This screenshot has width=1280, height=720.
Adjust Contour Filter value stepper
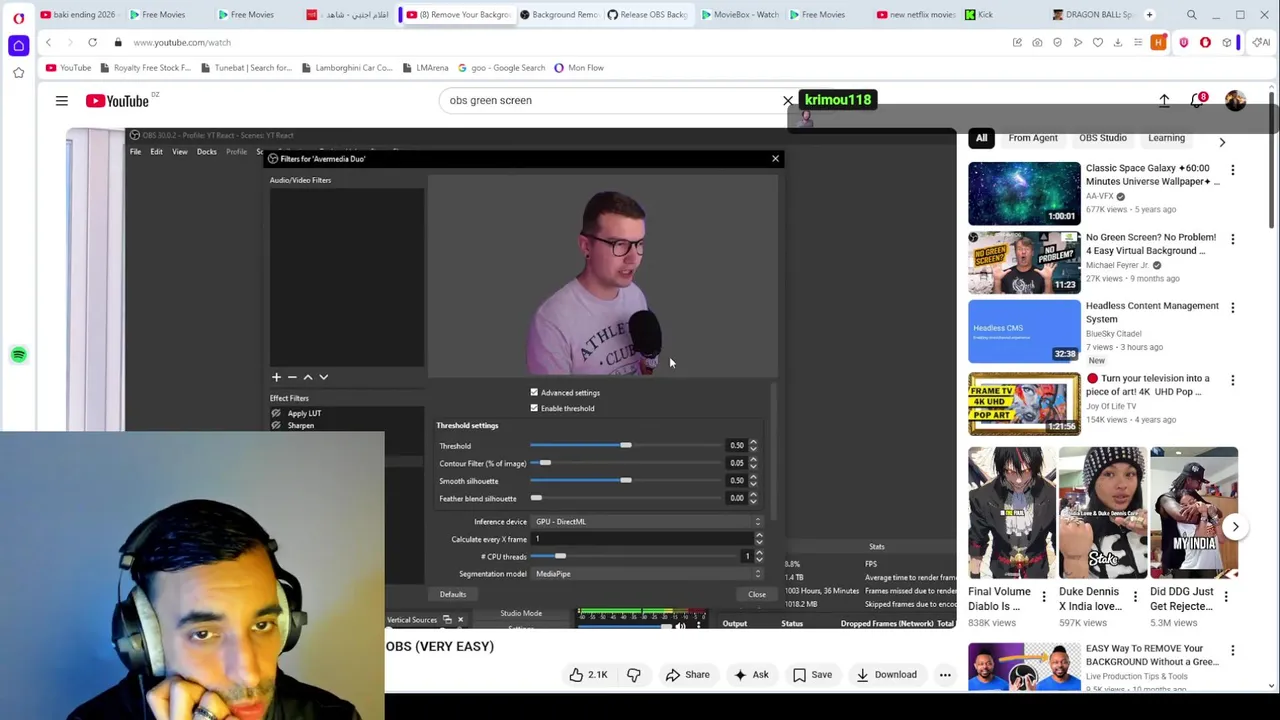(753, 463)
